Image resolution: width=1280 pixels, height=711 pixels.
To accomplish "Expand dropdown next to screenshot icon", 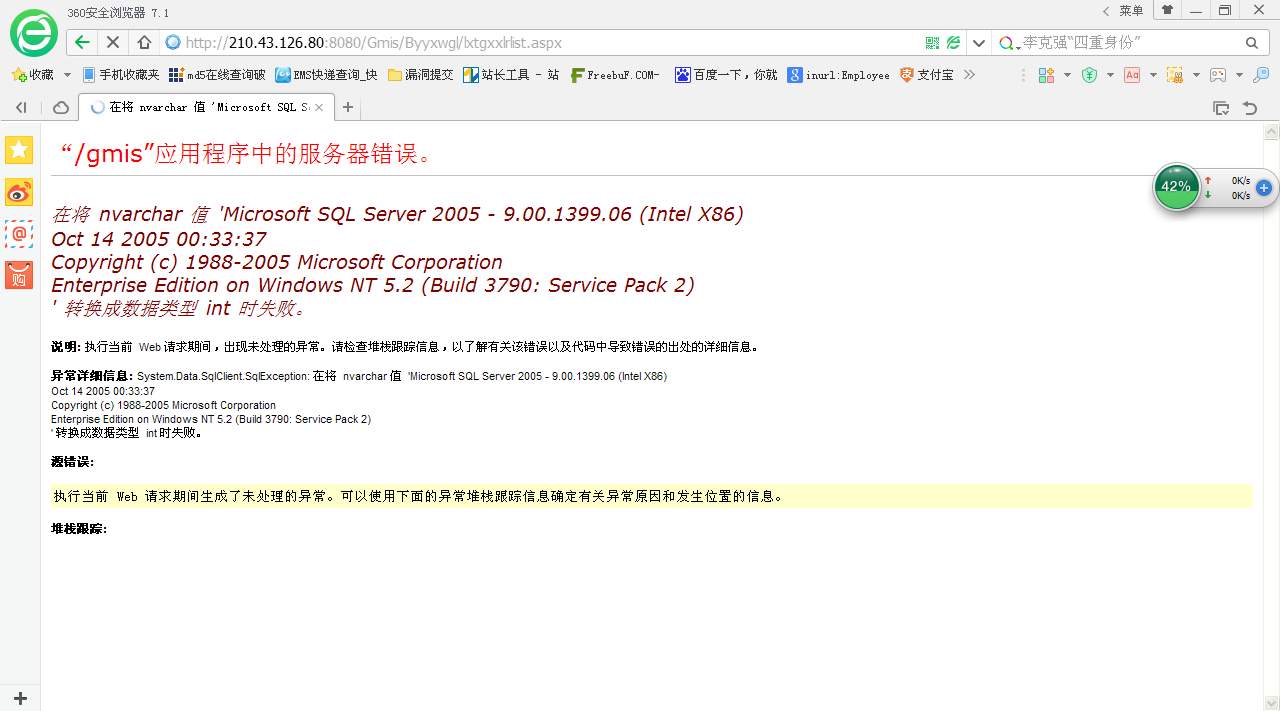I will click(x=1196, y=75).
